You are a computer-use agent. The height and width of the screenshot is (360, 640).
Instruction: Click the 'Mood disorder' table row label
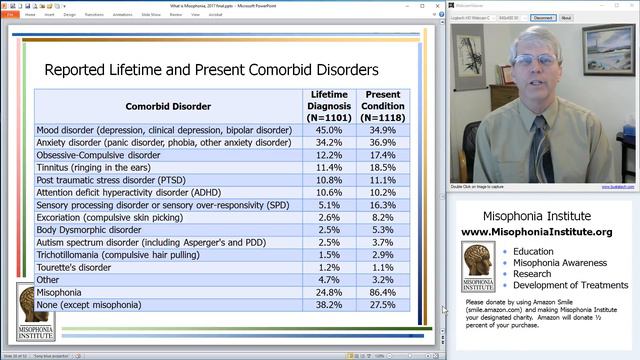point(164,130)
